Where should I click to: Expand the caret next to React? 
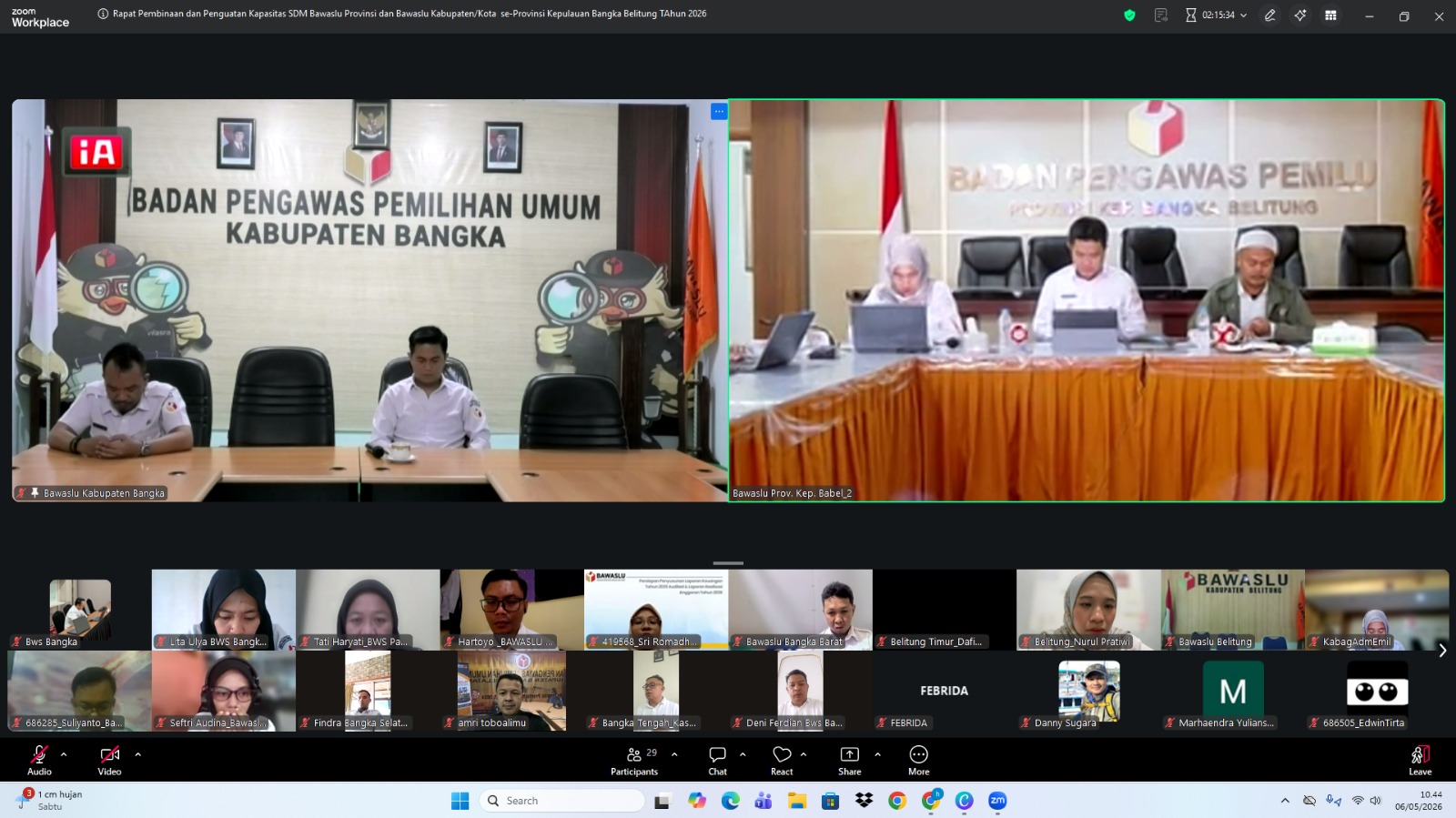coord(804,754)
